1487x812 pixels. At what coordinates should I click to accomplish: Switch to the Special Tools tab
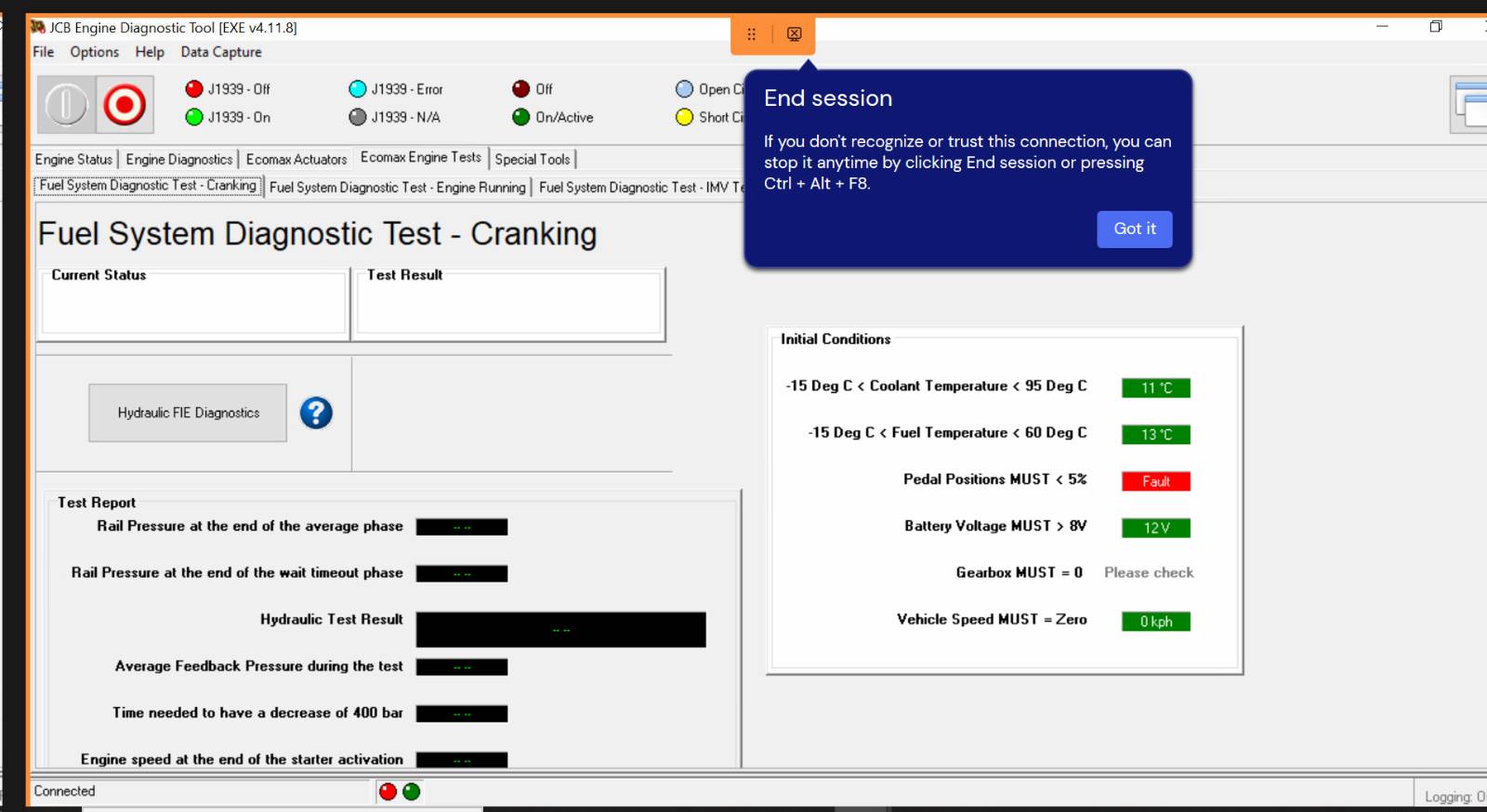(x=533, y=160)
